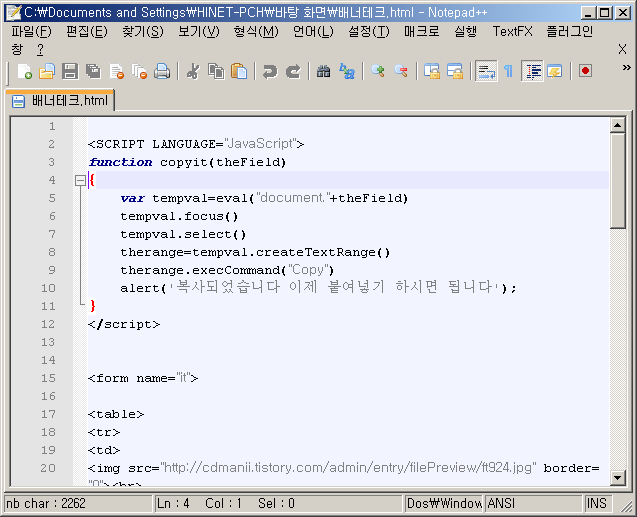Click the tempval.focus() code line
Viewport: 637px width, 517px height.
pos(179,216)
